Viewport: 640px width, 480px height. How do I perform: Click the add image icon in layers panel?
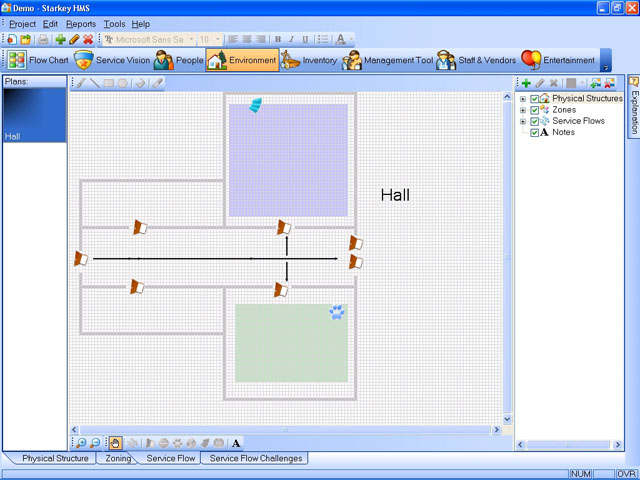[596, 83]
